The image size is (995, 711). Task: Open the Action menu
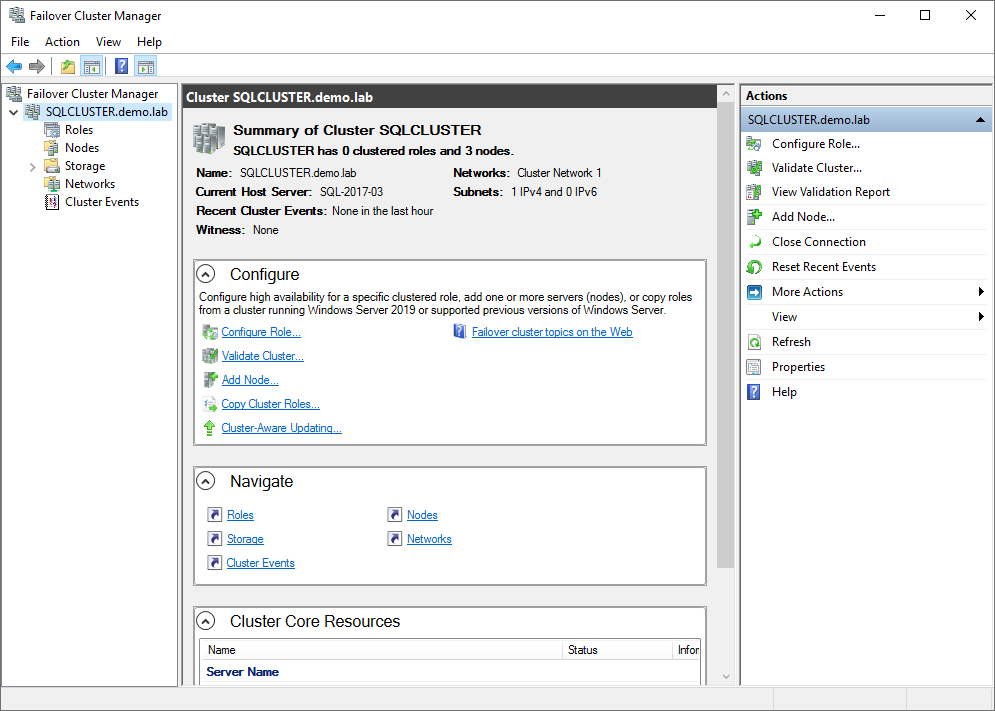[62, 42]
